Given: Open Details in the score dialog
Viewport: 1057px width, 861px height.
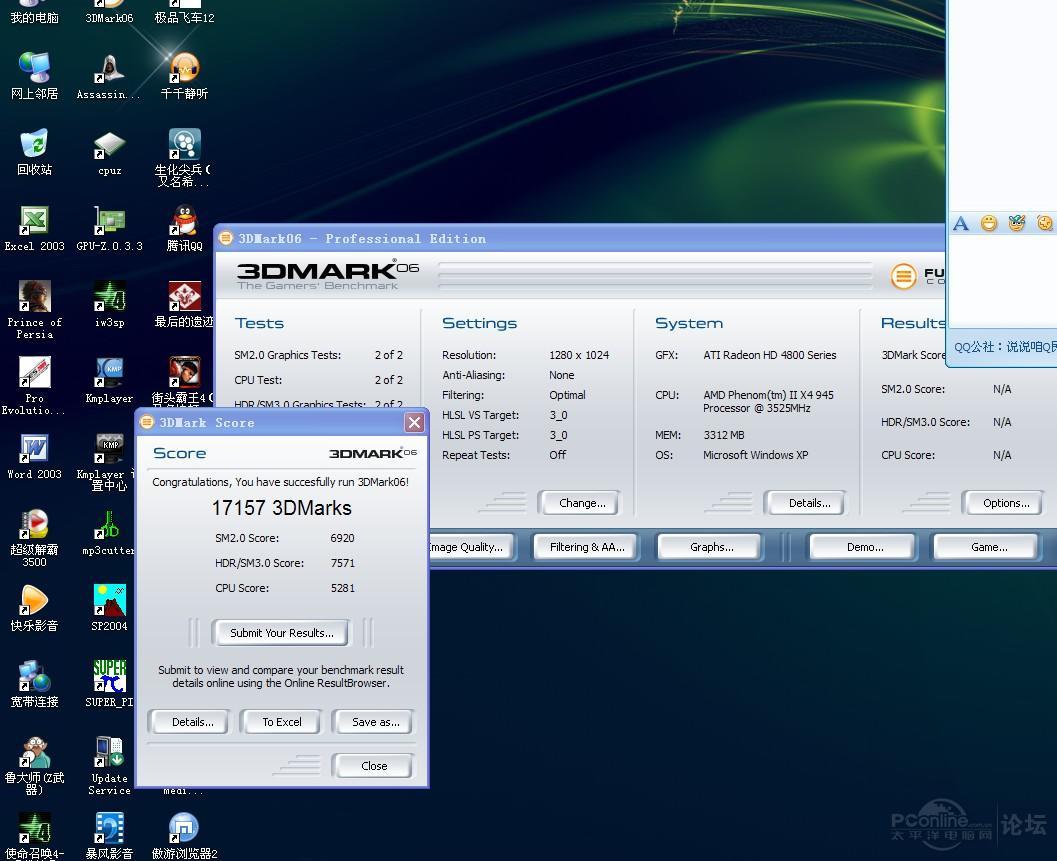Looking at the screenshot, I should (191, 722).
